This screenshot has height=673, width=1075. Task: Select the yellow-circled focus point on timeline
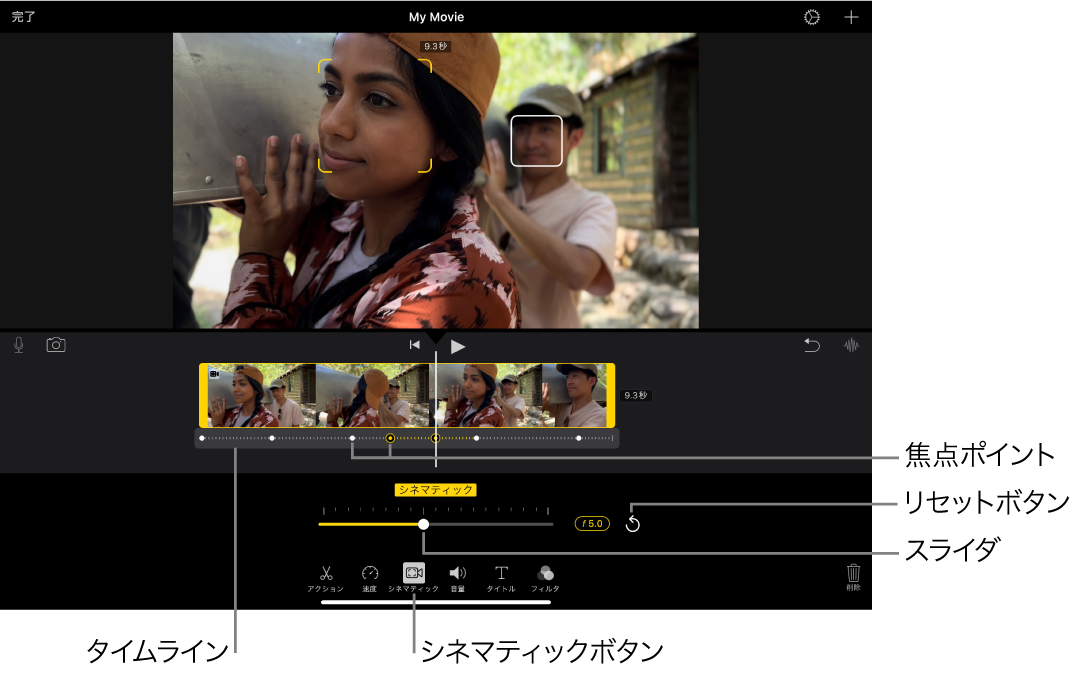tap(390, 438)
